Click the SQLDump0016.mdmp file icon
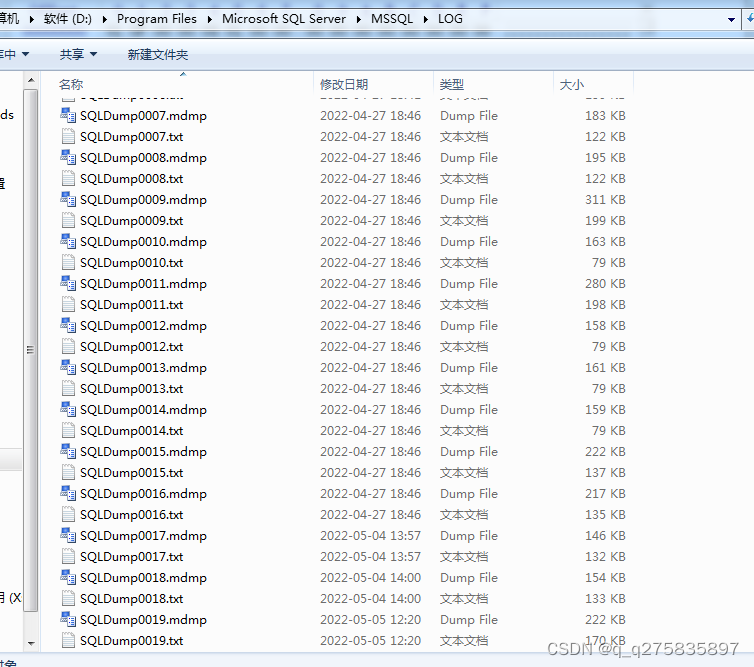The width and height of the screenshot is (754, 667). (x=68, y=493)
